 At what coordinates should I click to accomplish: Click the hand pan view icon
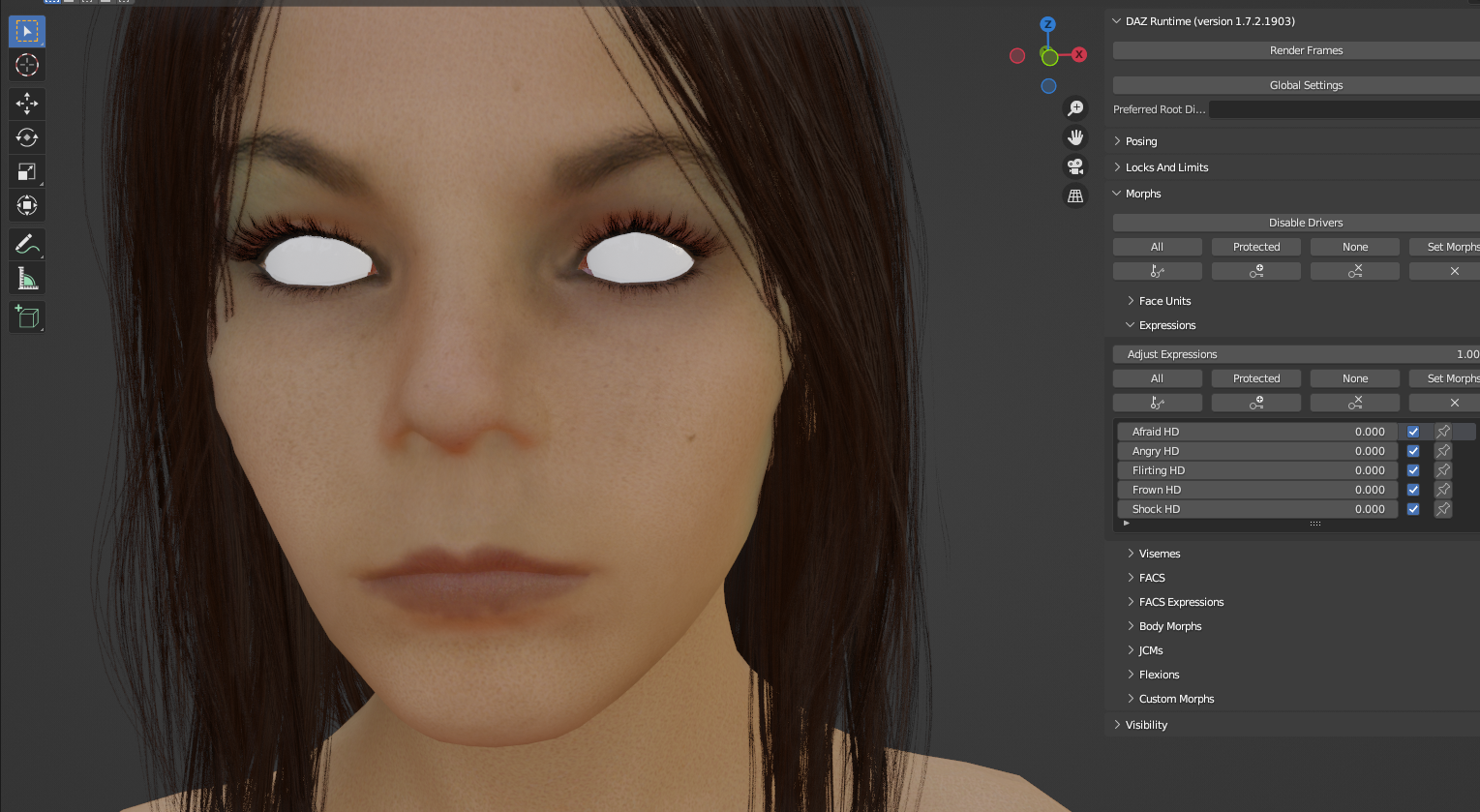(x=1075, y=137)
